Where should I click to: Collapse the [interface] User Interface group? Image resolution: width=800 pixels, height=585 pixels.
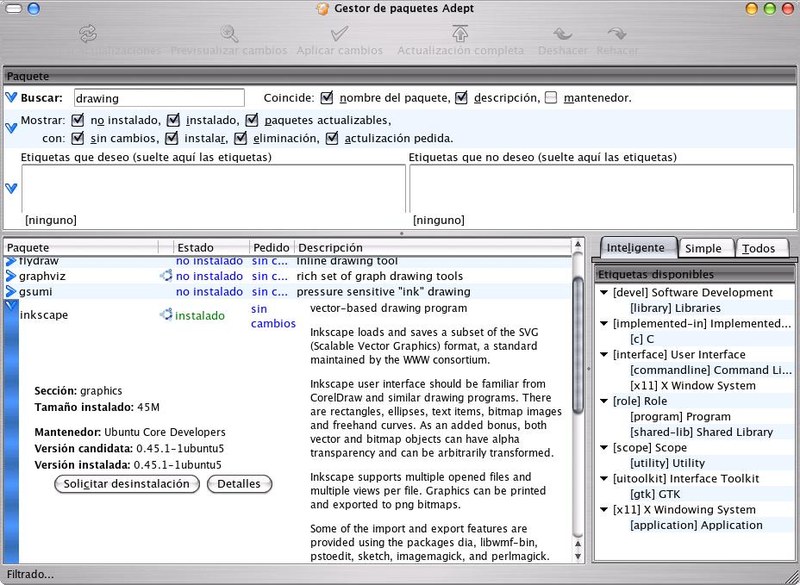(x=604, y=354)
